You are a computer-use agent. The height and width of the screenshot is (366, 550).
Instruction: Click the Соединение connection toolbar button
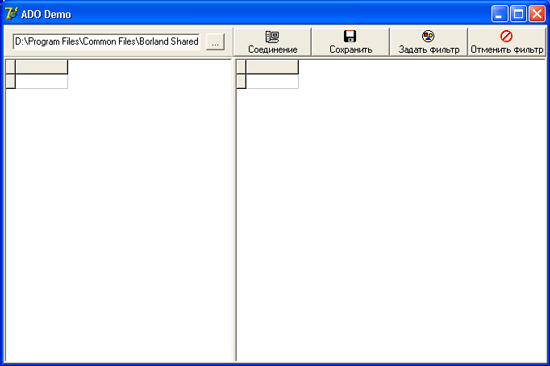(273, 42)
